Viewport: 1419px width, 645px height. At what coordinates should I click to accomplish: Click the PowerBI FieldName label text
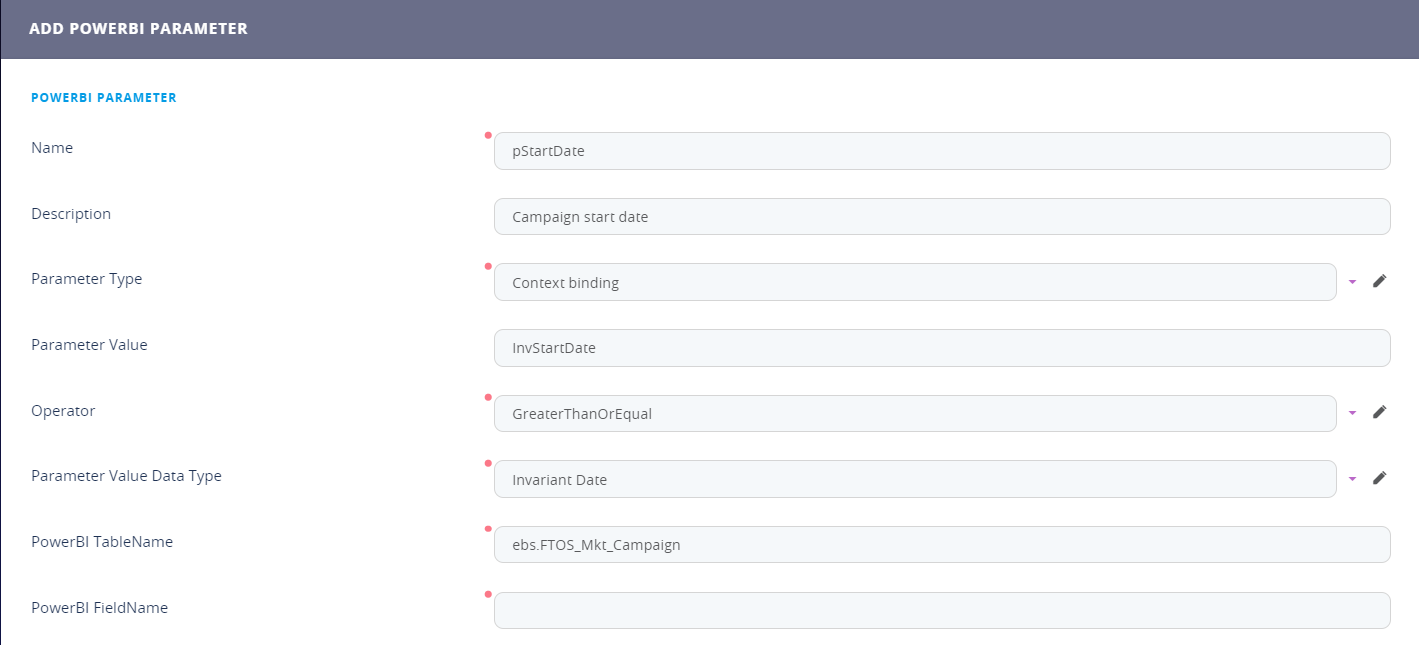click(x=99, y=607)
